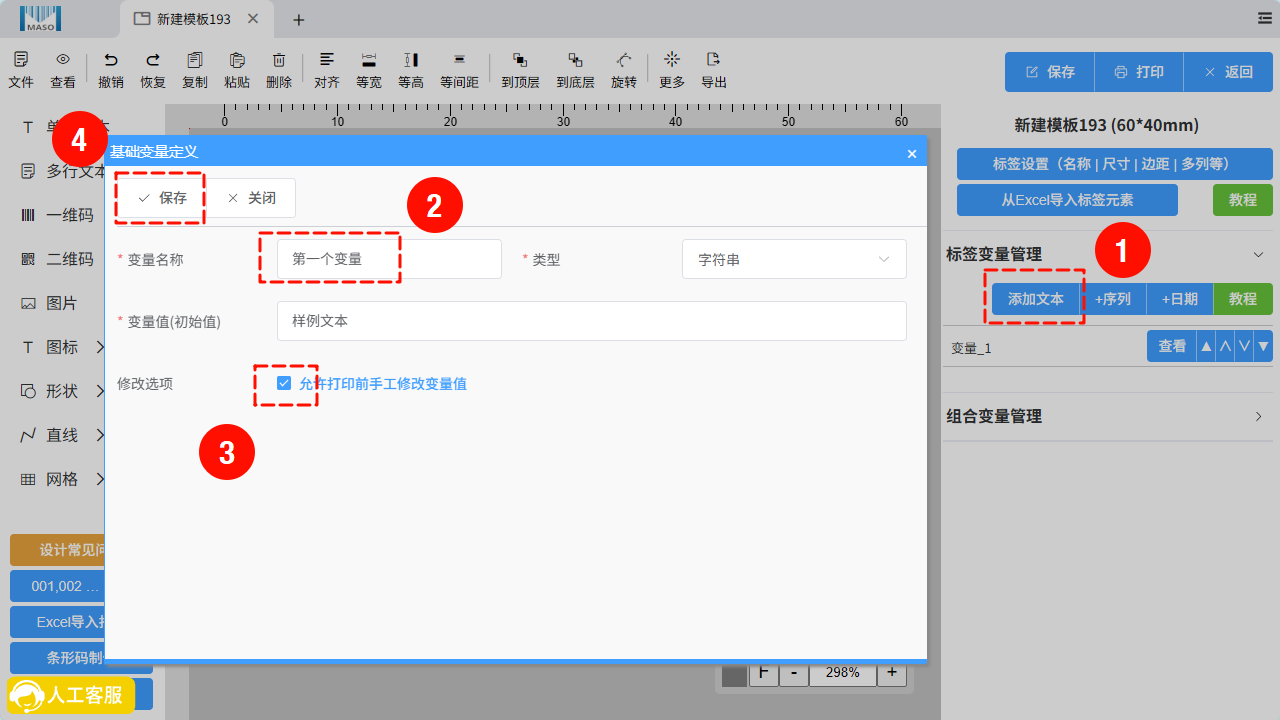Move 变量_1 to bottom with ▼
Screen dimensions: 1280x720
[1264, 347]
